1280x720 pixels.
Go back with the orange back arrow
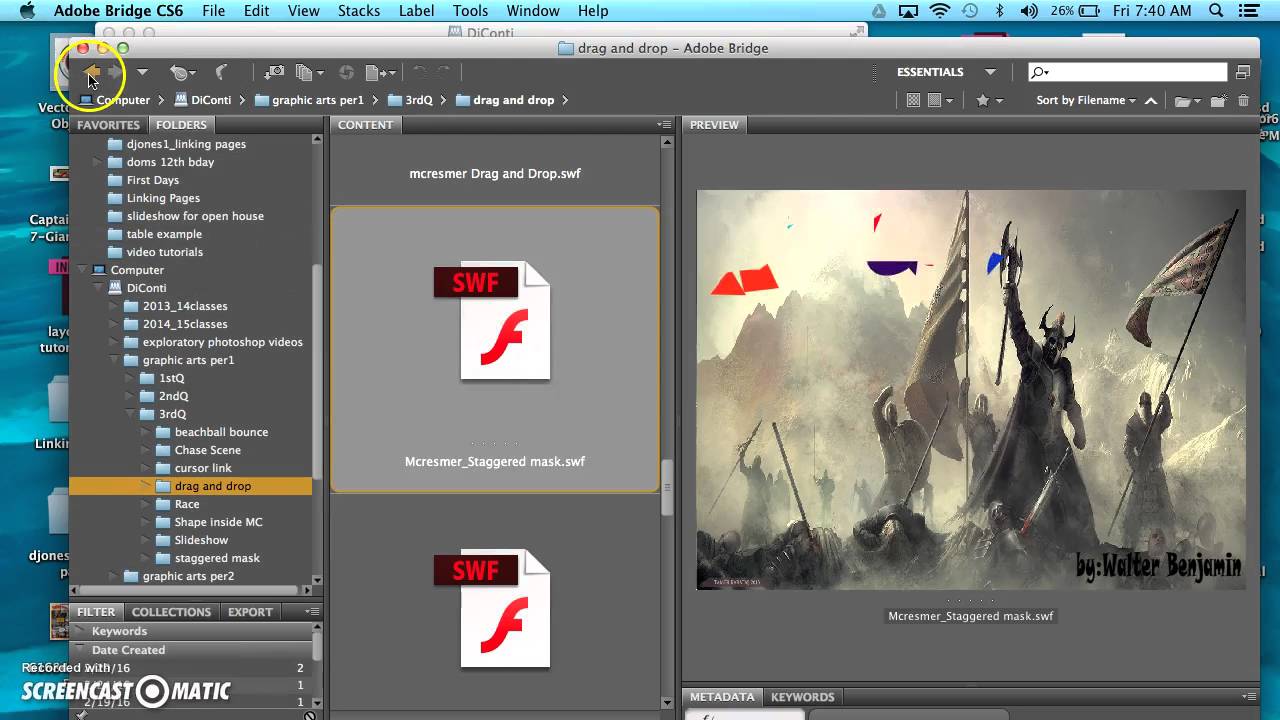tap(91, 72)
